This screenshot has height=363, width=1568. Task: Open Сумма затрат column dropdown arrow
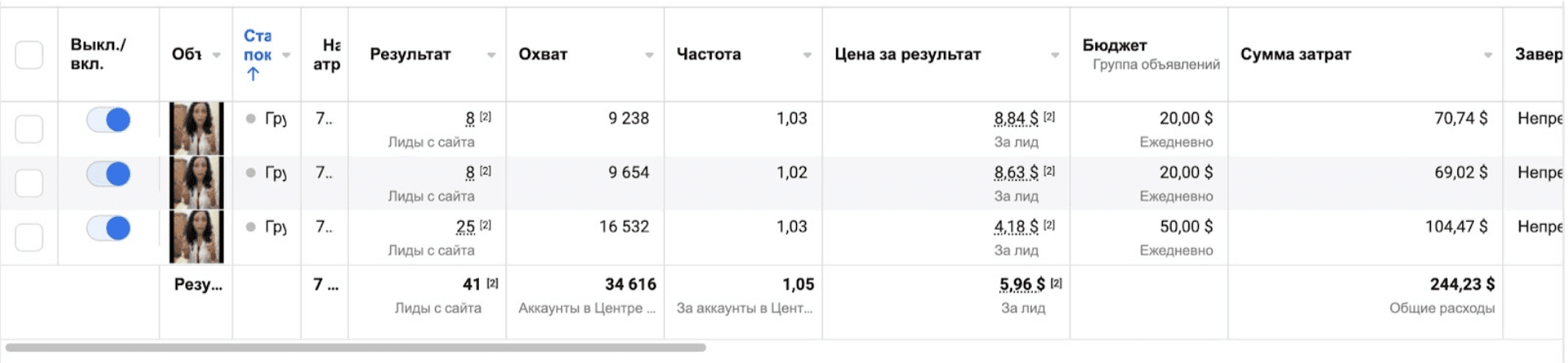coord(1488,55)
